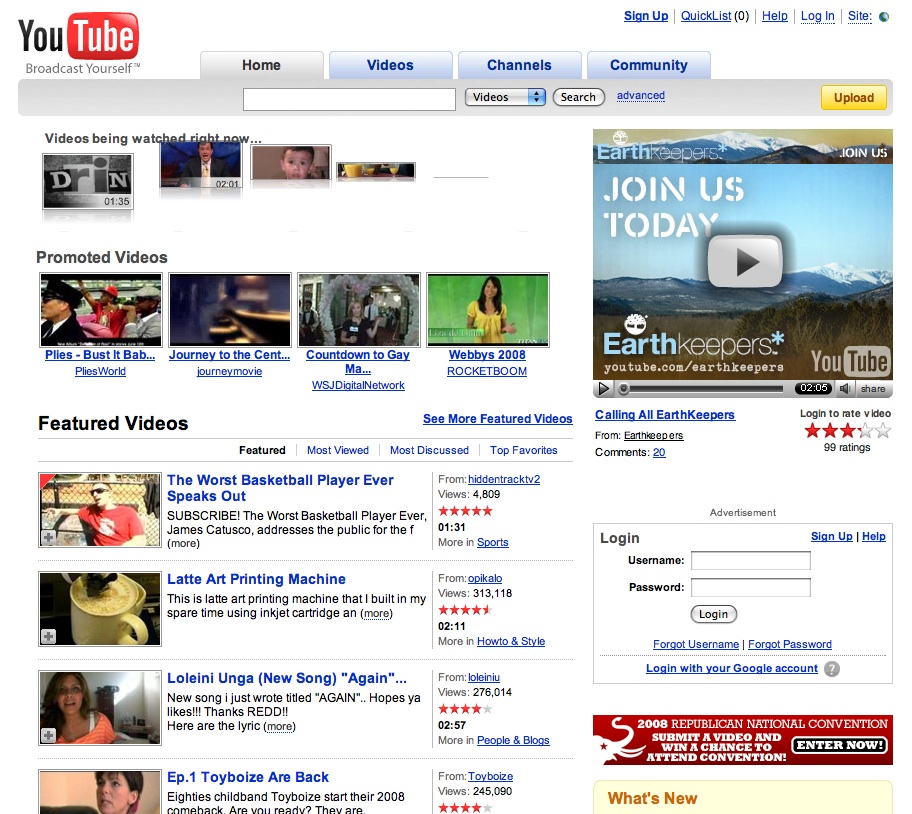
Task: Focus the Password input field
Action: click(x=751, y=587)
